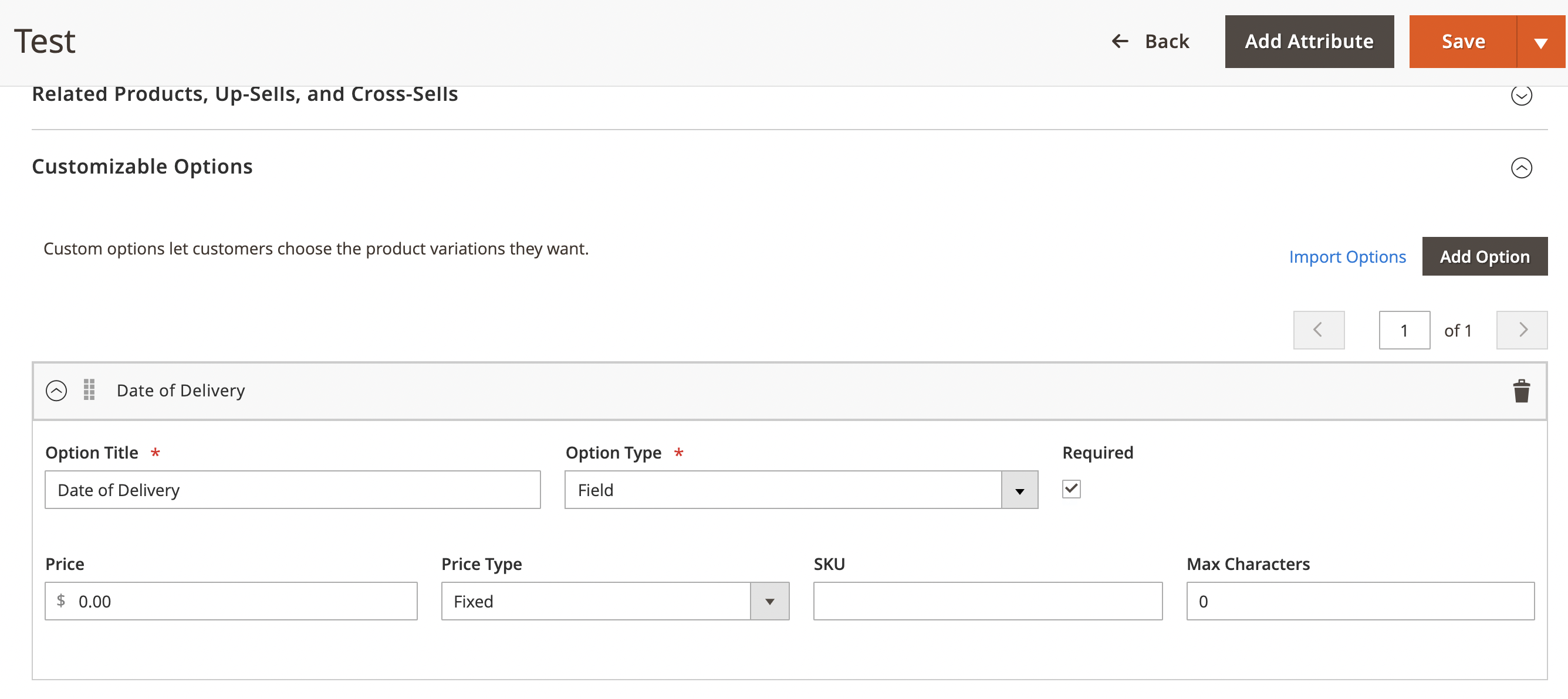
Task: Click the Price field showing 0.00
Action: point(231,601)
